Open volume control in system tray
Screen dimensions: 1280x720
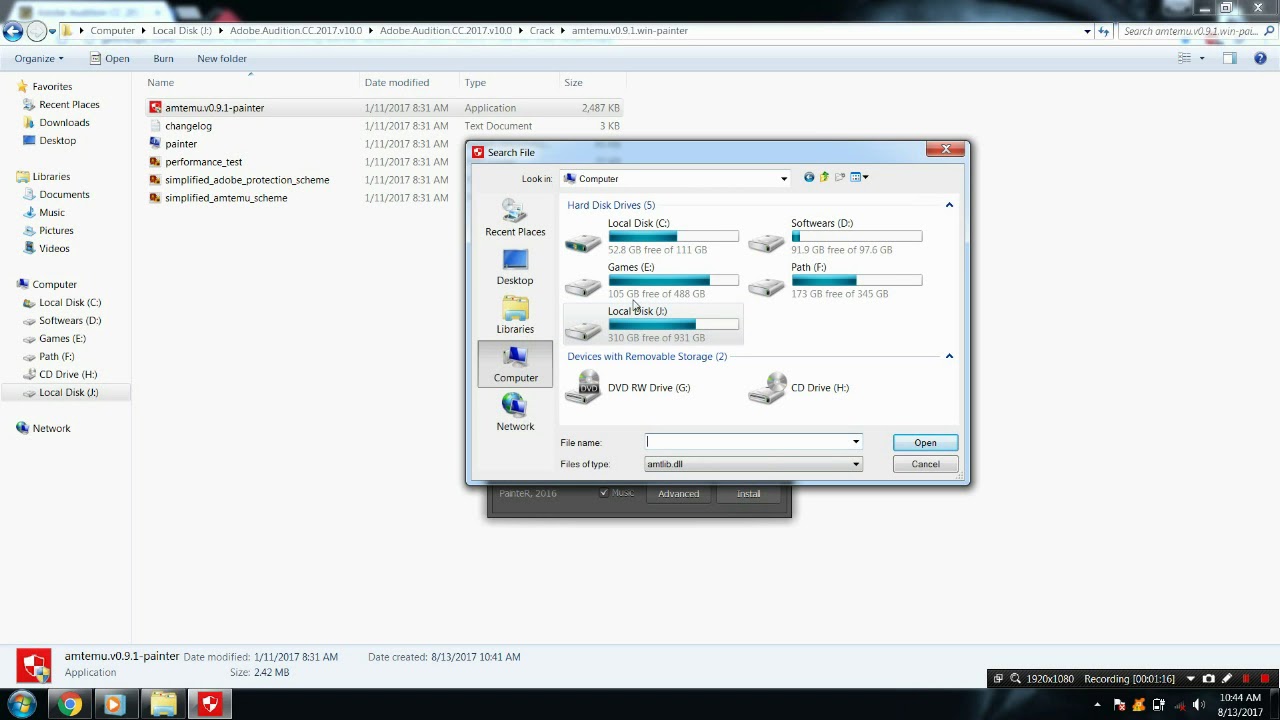(1199, 705)
